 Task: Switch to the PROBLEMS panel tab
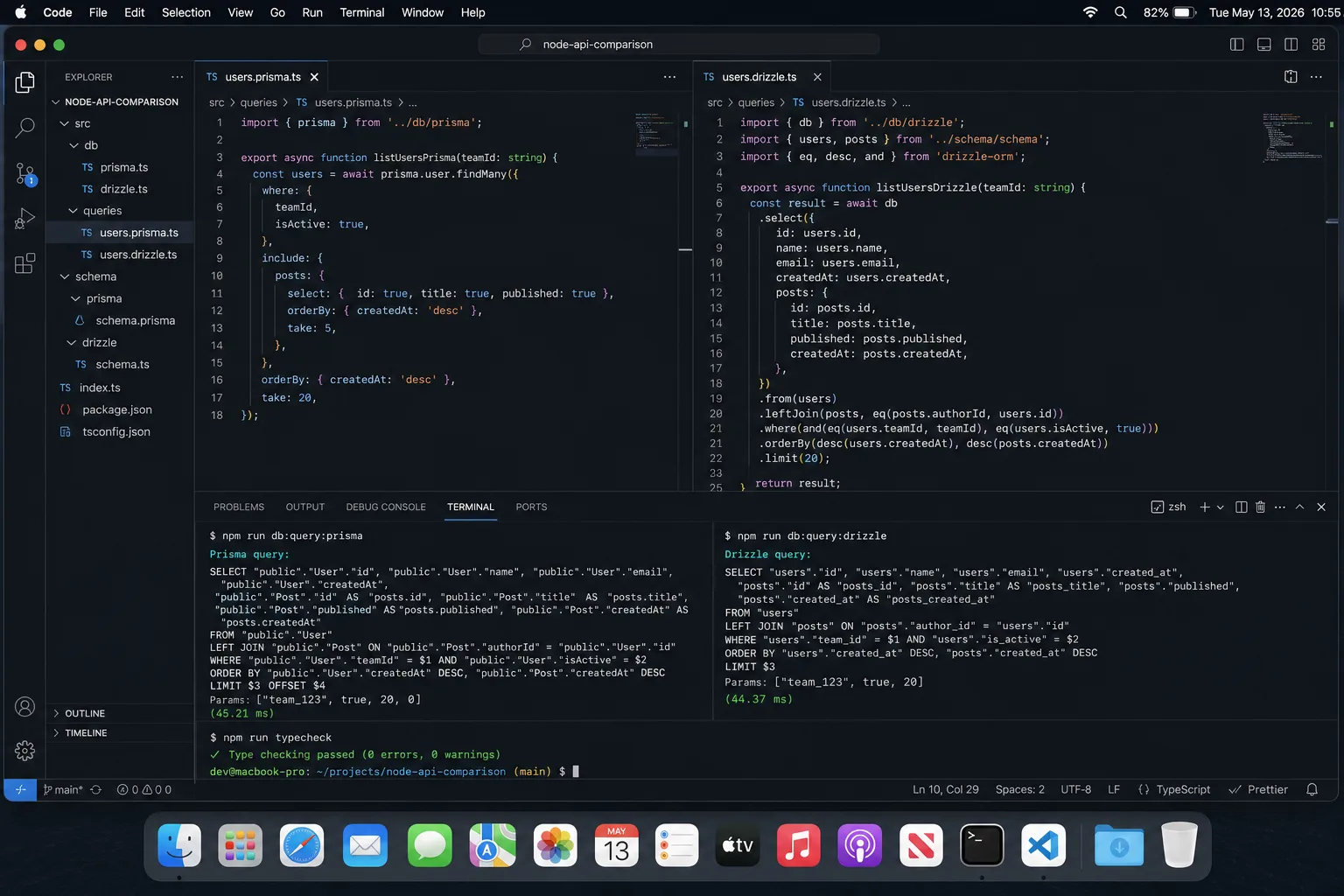click(x=239, y=507)
